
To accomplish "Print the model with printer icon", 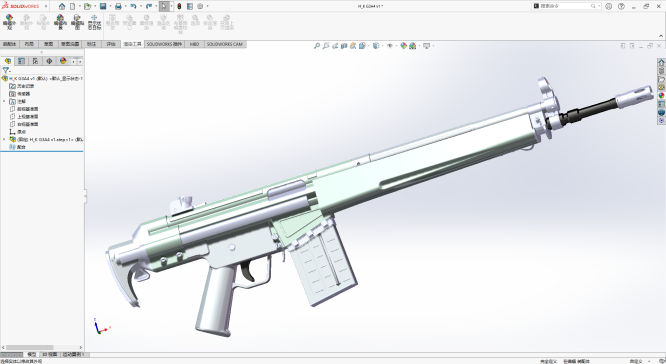I will tap(118, 6).
